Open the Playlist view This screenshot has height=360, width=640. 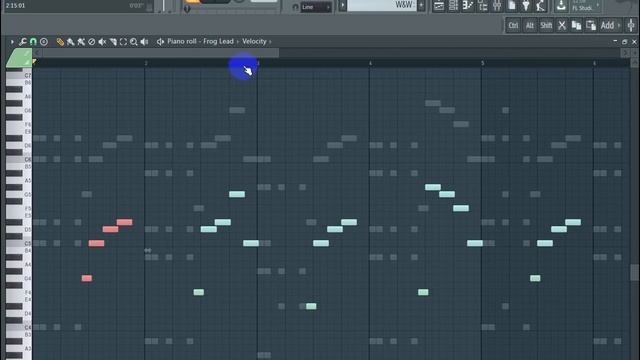439,6
